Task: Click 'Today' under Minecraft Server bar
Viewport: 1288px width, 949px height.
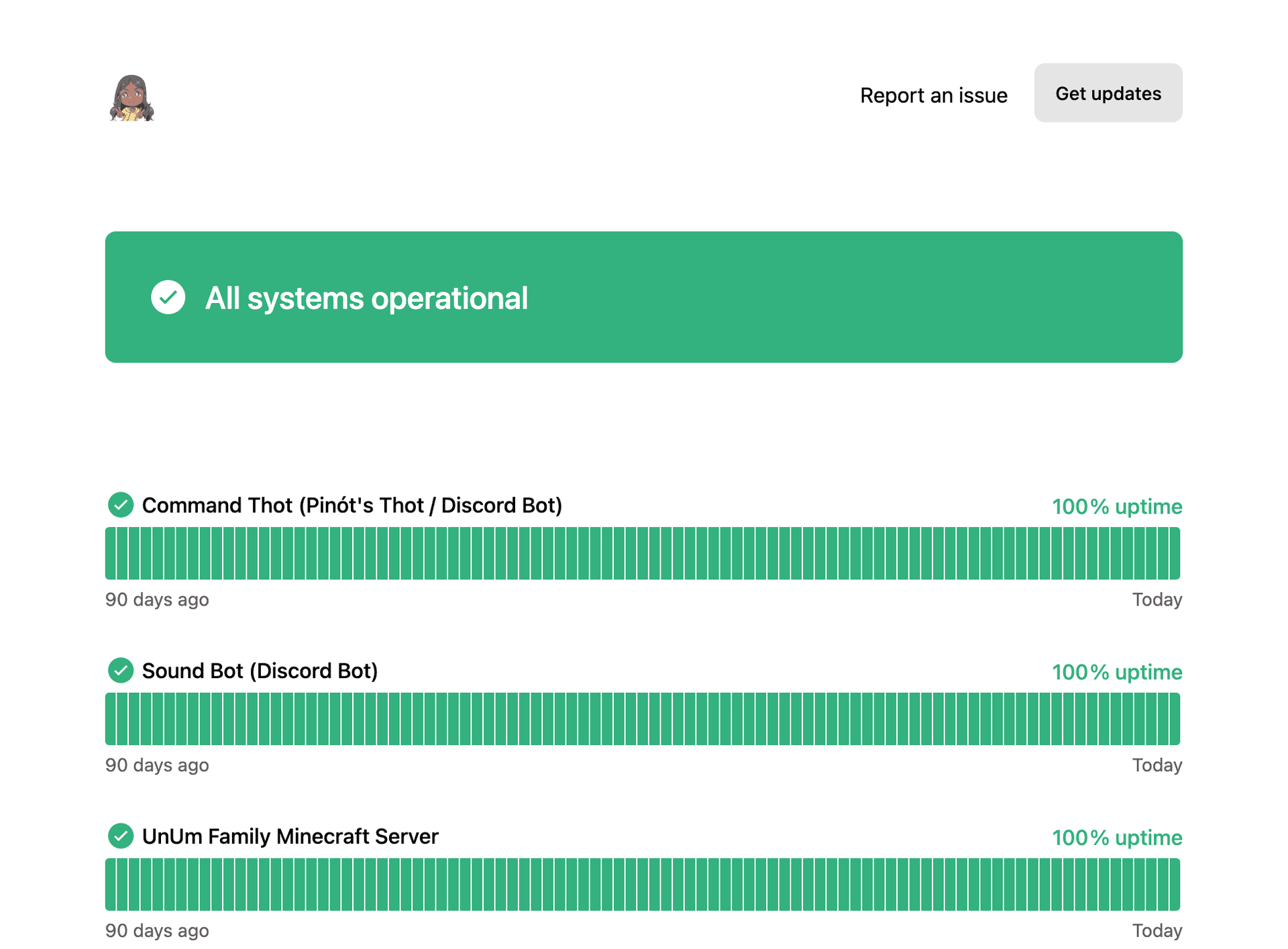Action: pyautogui.click(x=1157, y=931)
